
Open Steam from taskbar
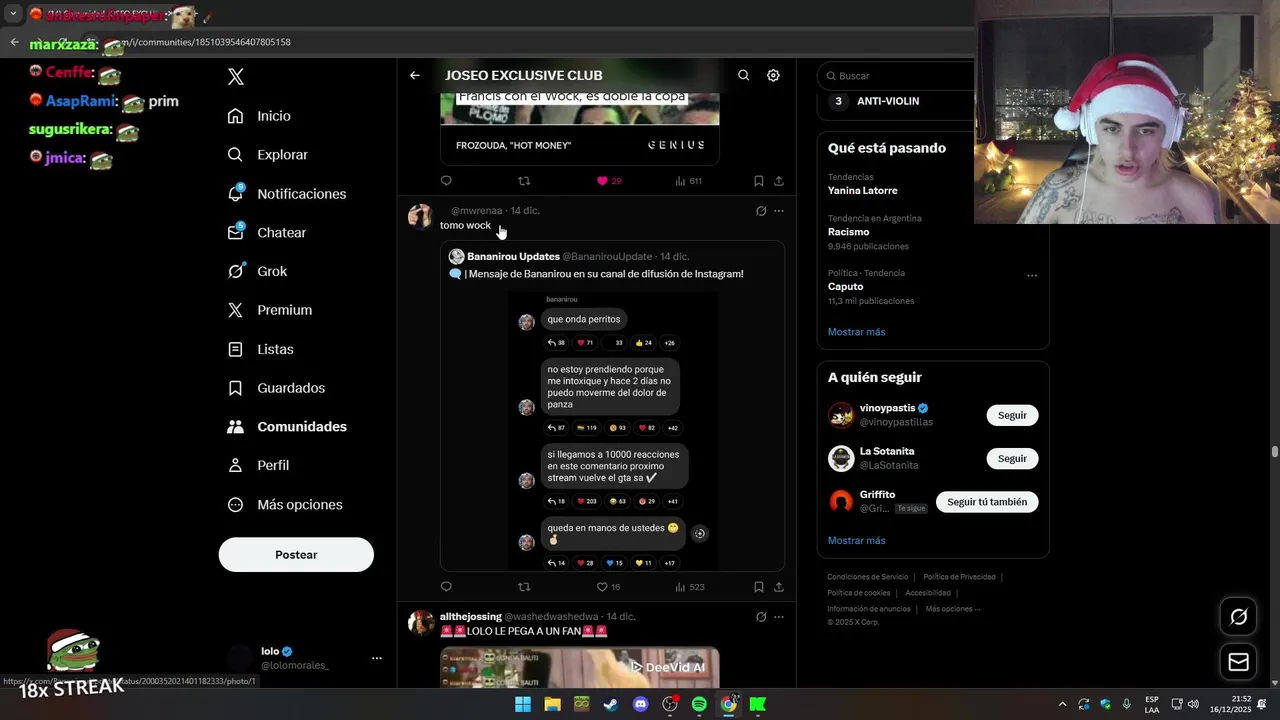(611, 704)
